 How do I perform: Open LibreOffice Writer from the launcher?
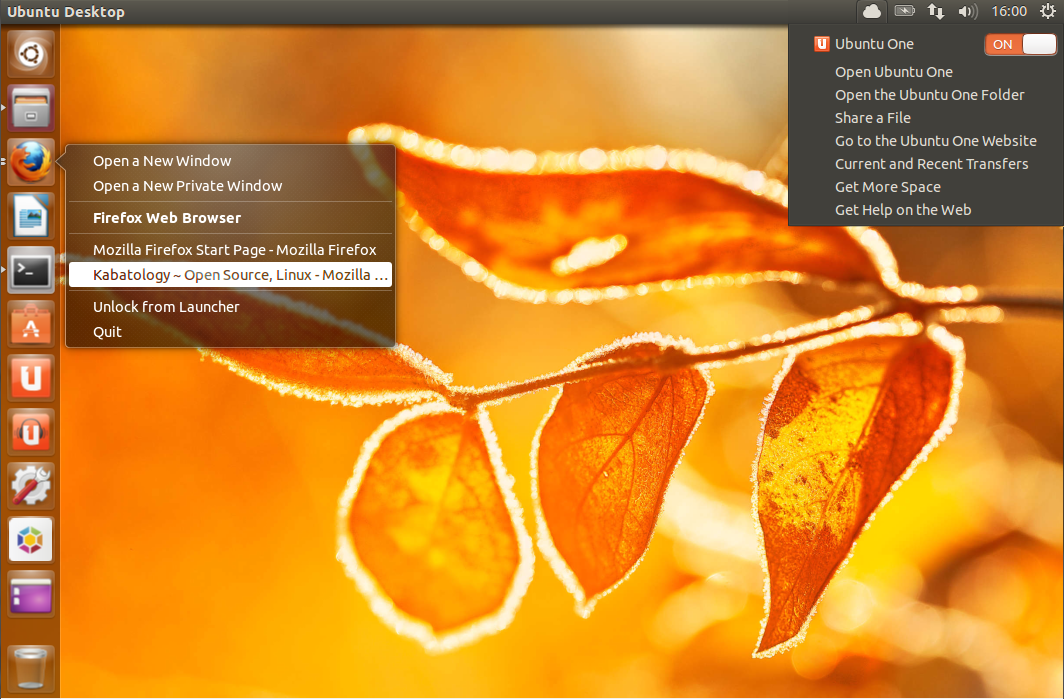[x=31, y=215]
